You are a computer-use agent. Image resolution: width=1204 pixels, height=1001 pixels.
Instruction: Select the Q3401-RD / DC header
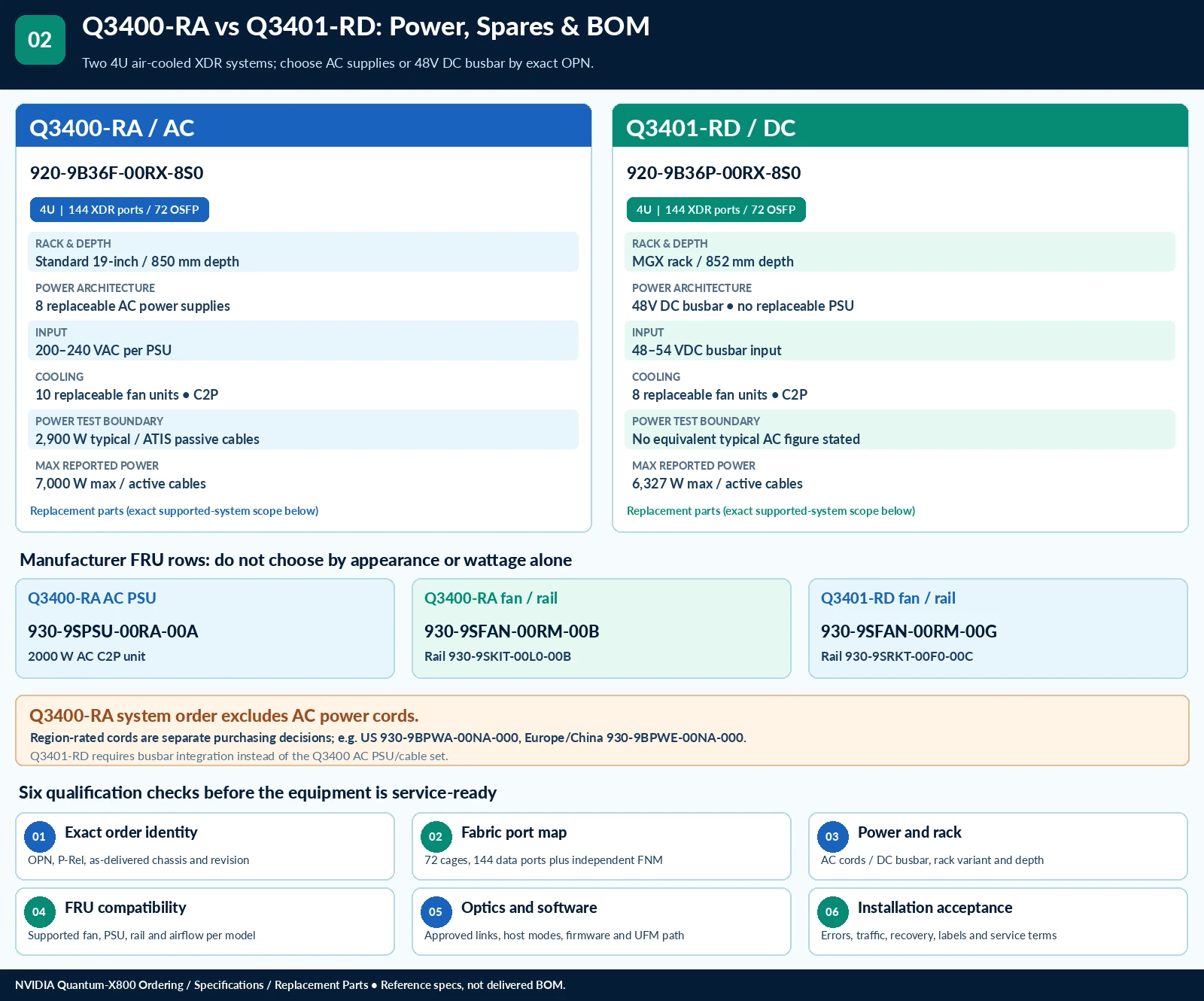tap(900, 126)
